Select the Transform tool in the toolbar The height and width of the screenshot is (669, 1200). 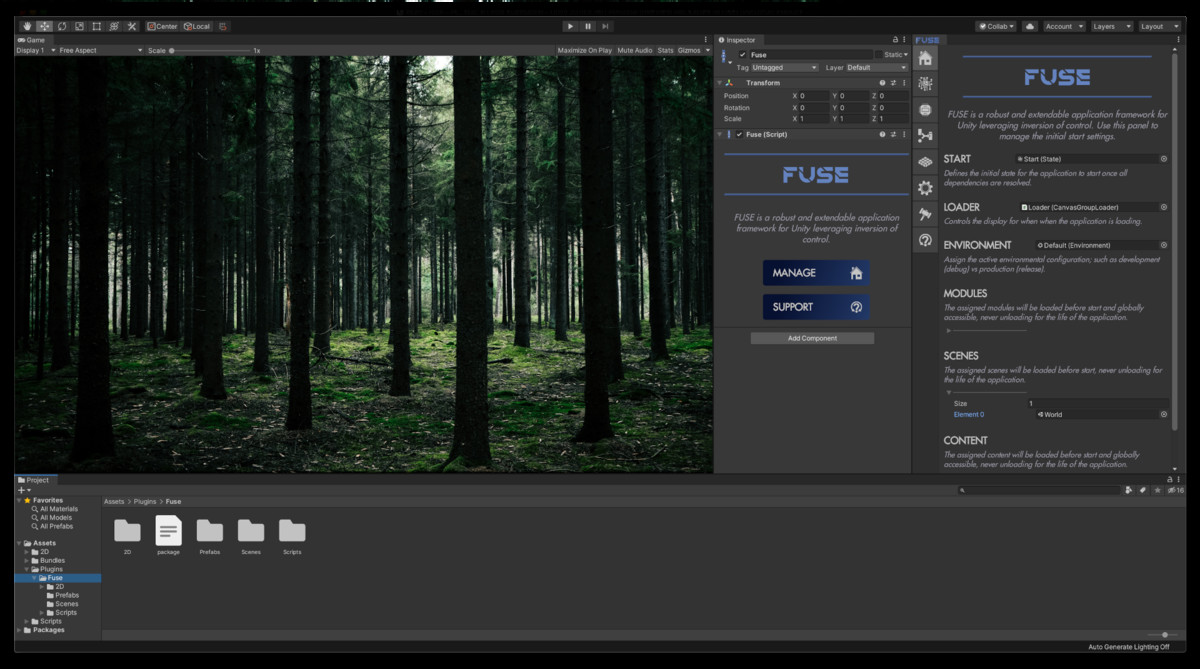click(114, 26)
